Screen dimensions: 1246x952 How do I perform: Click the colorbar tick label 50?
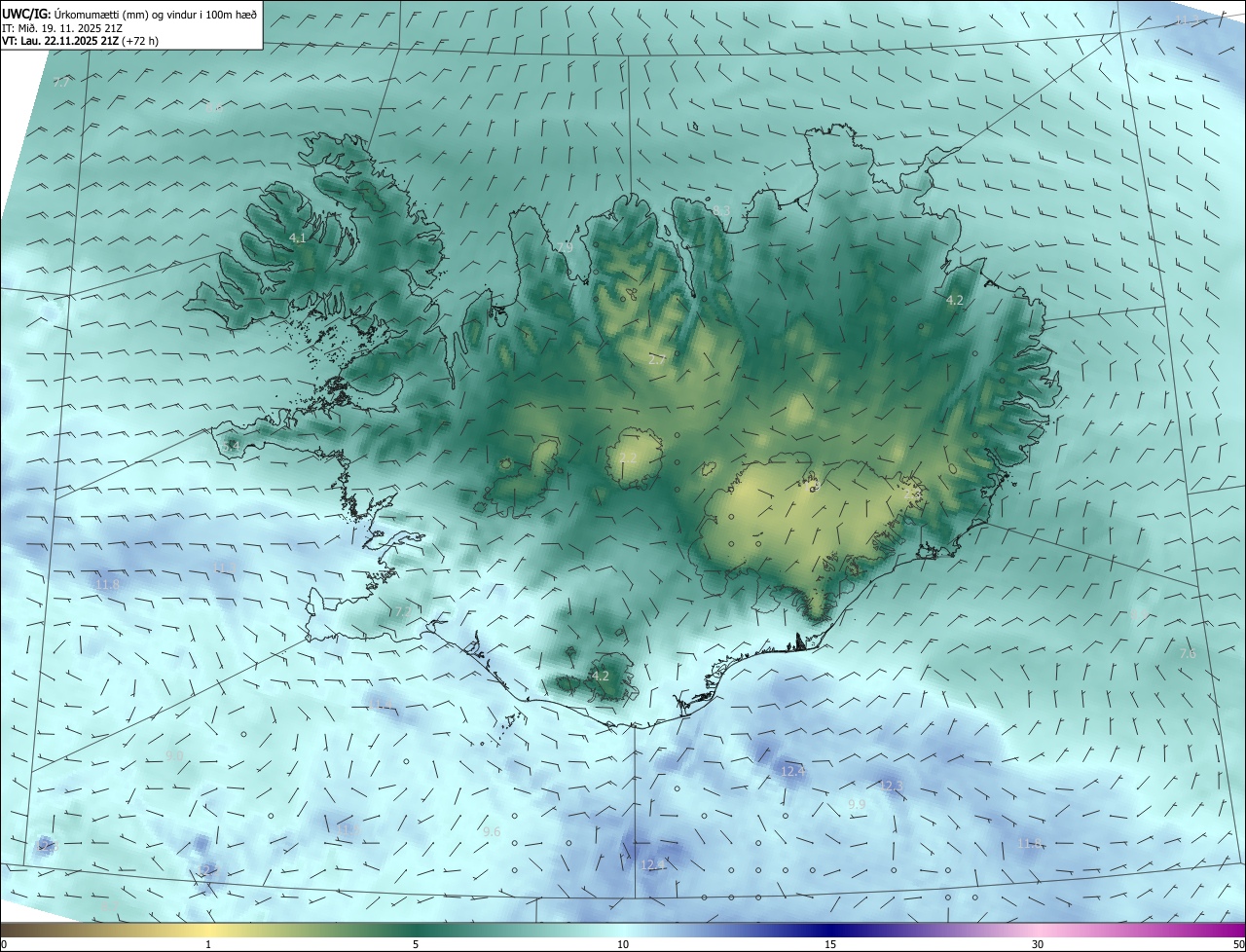tap(1238, 944)
